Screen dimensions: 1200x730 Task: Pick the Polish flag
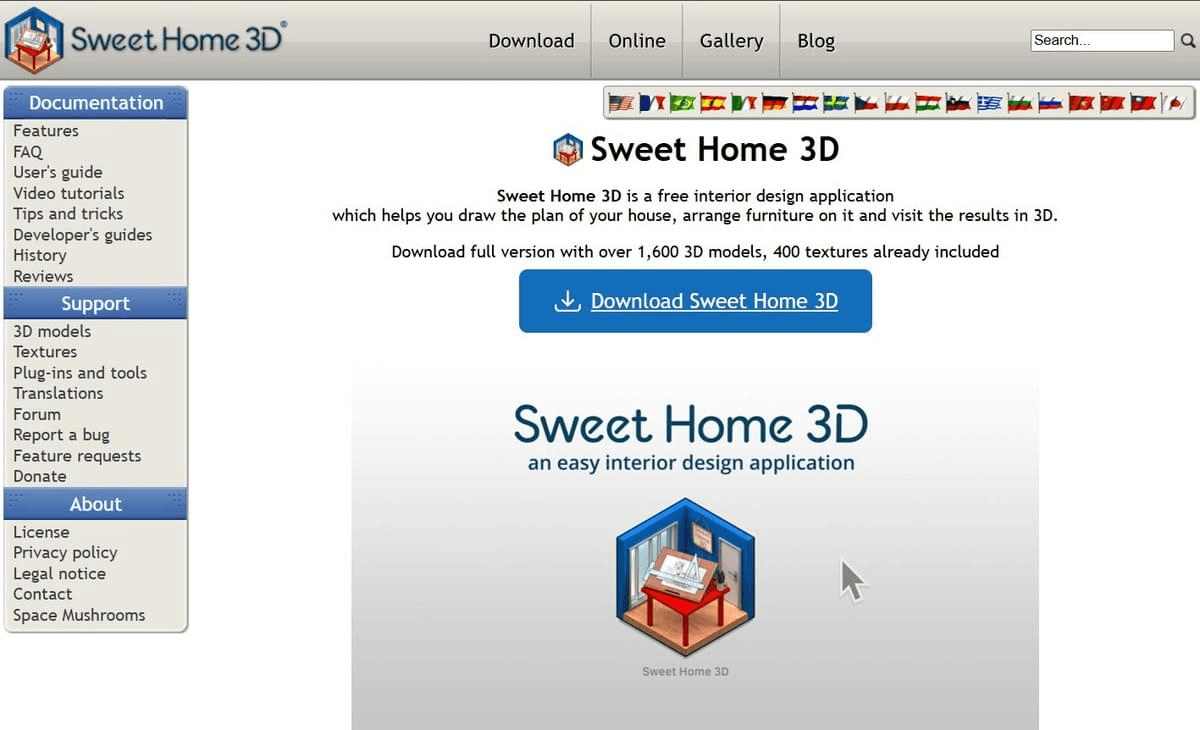(x=897, y=103)
